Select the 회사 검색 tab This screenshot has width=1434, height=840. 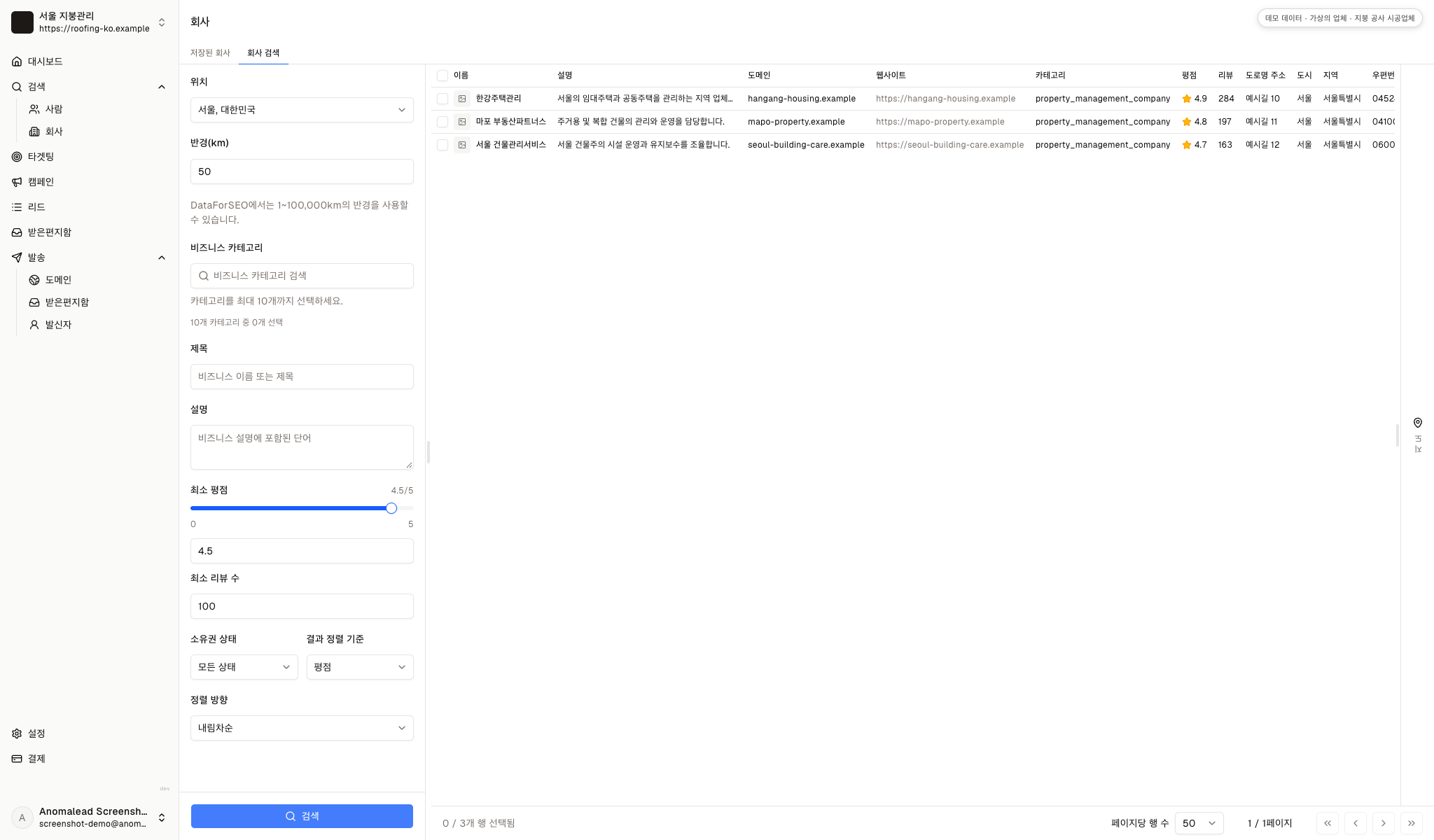pos(263,53)
